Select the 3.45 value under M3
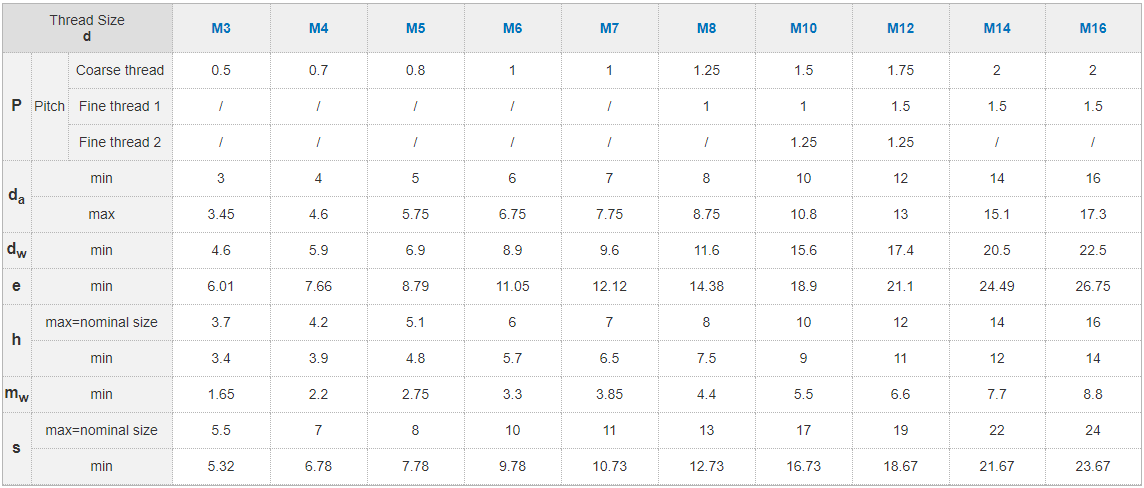 pos(221,214)
